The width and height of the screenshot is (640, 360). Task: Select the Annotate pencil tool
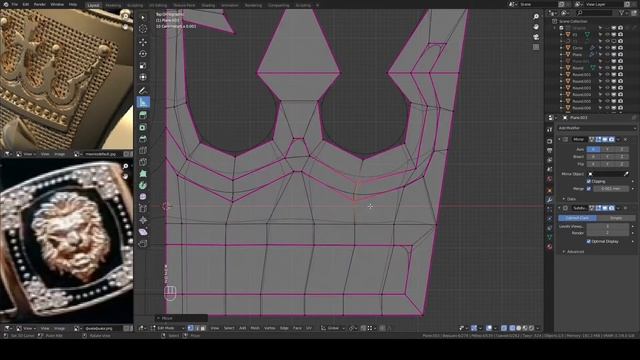pyautogui.click(x=143, y=90)
